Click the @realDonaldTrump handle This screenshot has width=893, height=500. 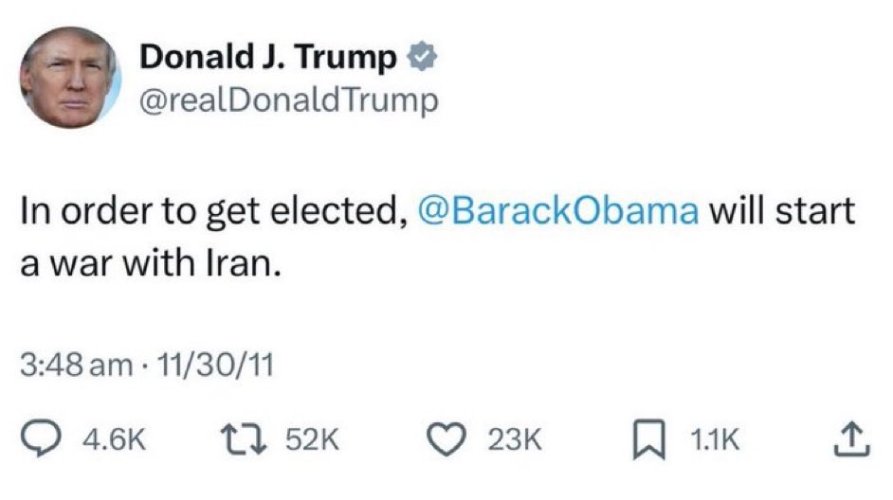pyautogui.click(x=289, y=101)
